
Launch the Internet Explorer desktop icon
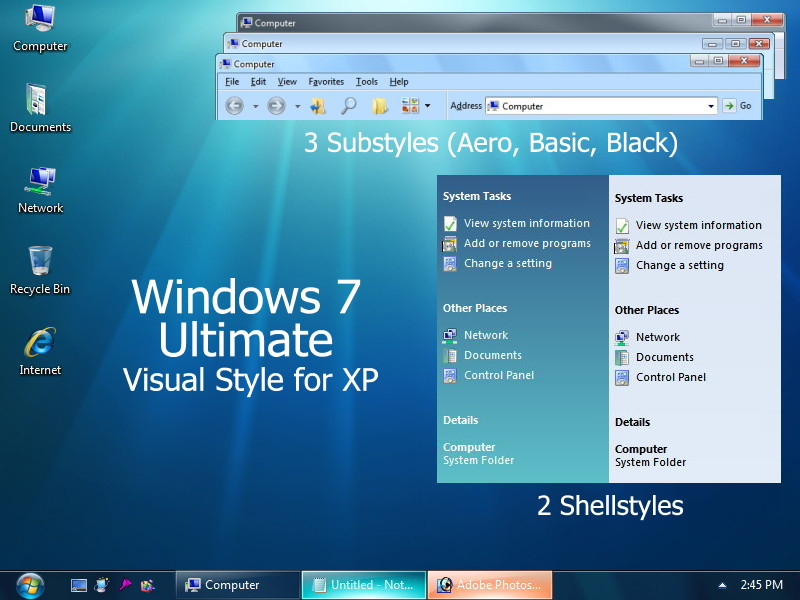[40, 351]
